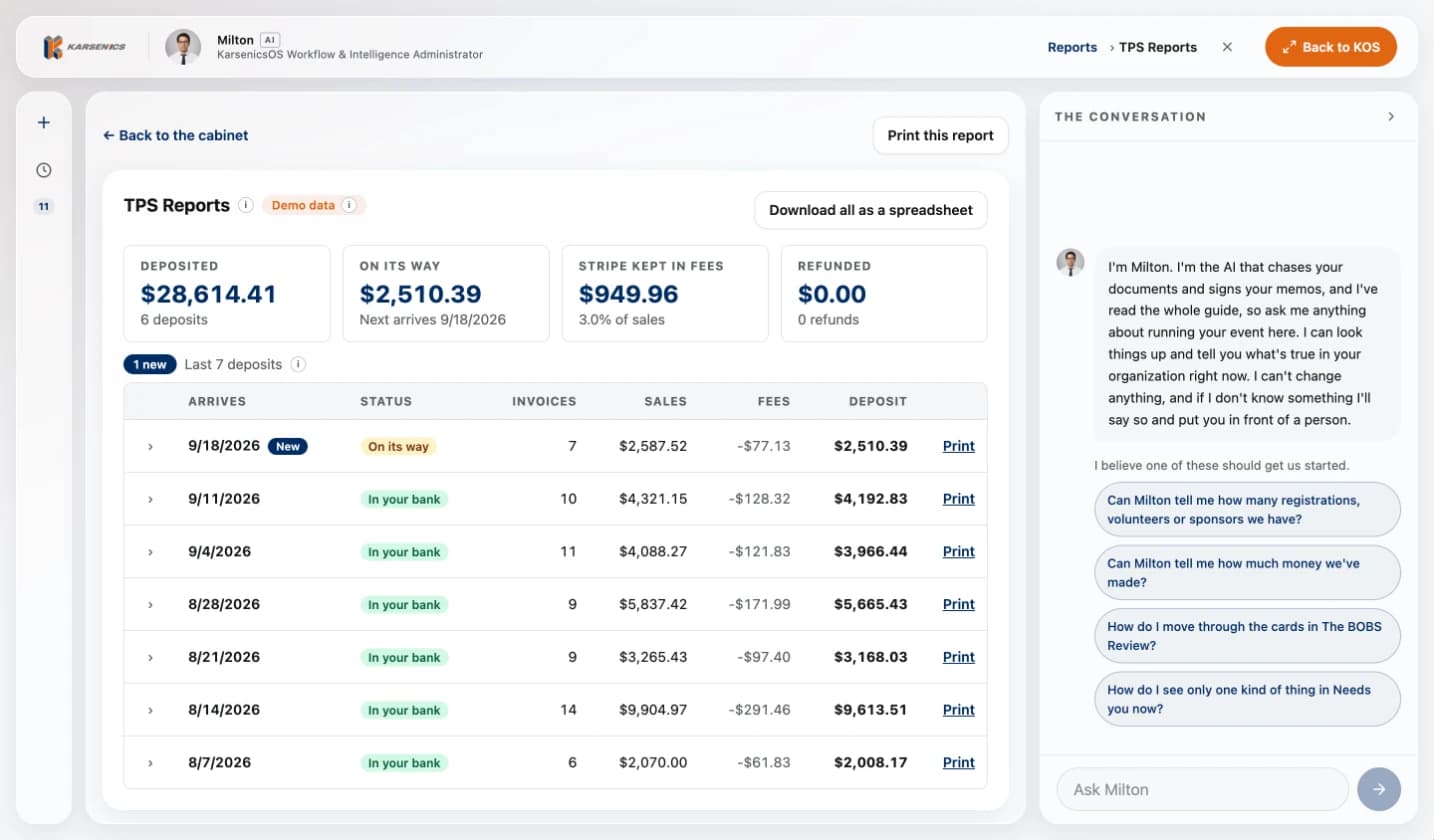Print the 8/21/2026 deposit

tap(958, 657)
